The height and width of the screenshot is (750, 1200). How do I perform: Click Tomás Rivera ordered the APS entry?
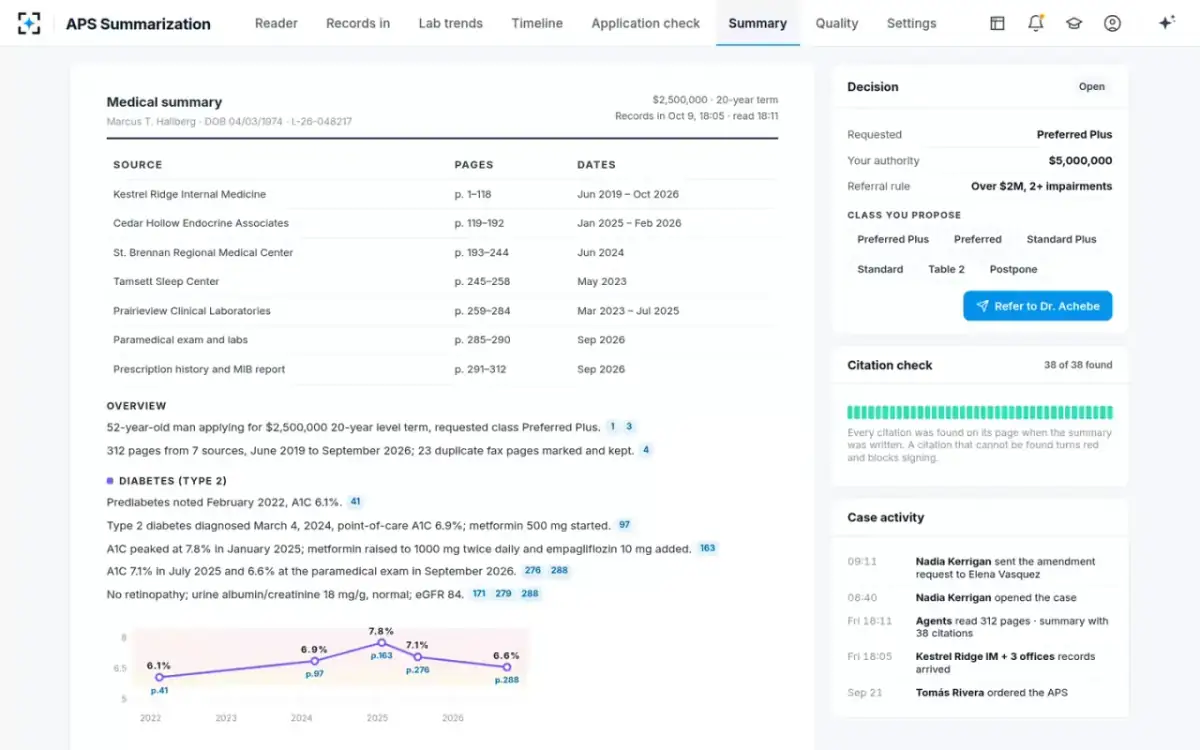980,693
